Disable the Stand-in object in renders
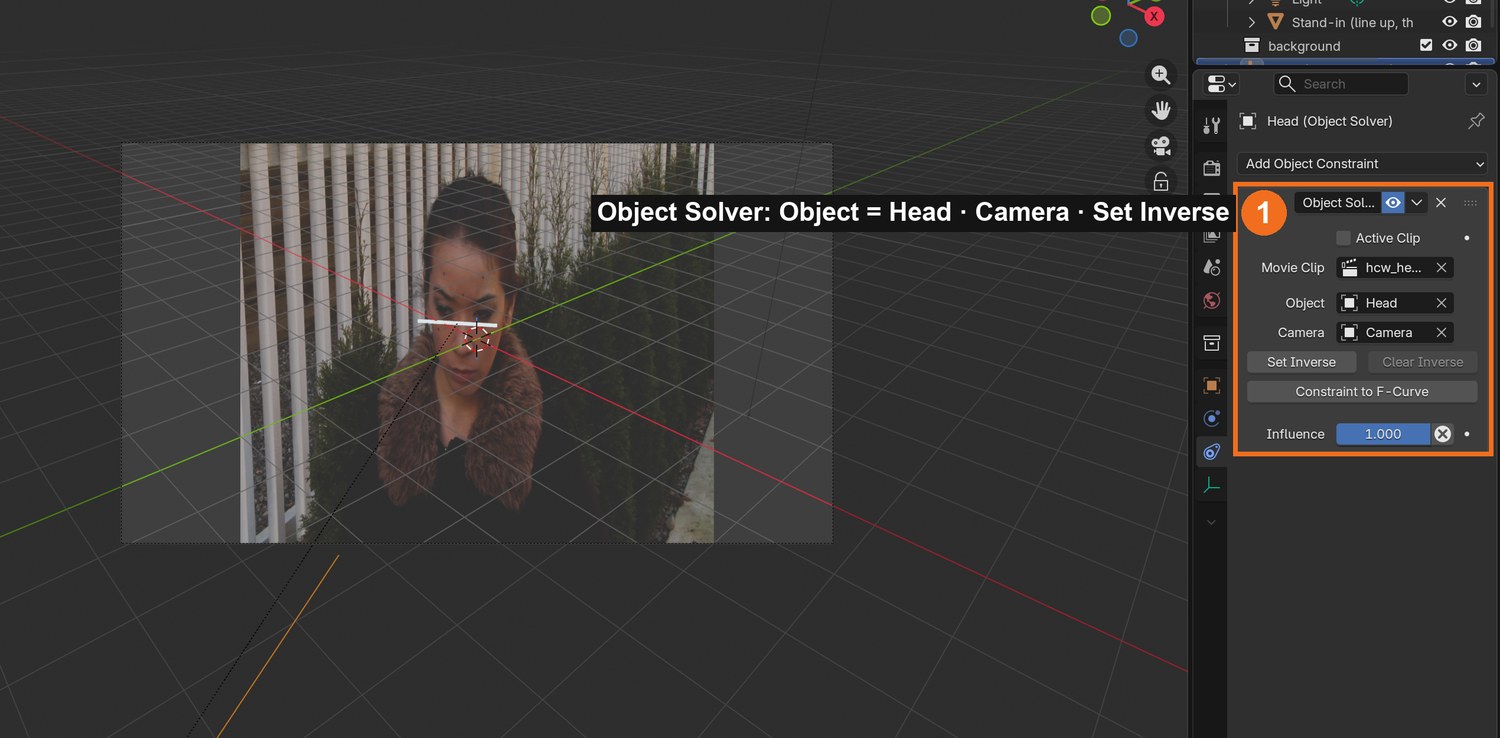The width and height of the screenshot is (1500, 738). (1473, 22)
